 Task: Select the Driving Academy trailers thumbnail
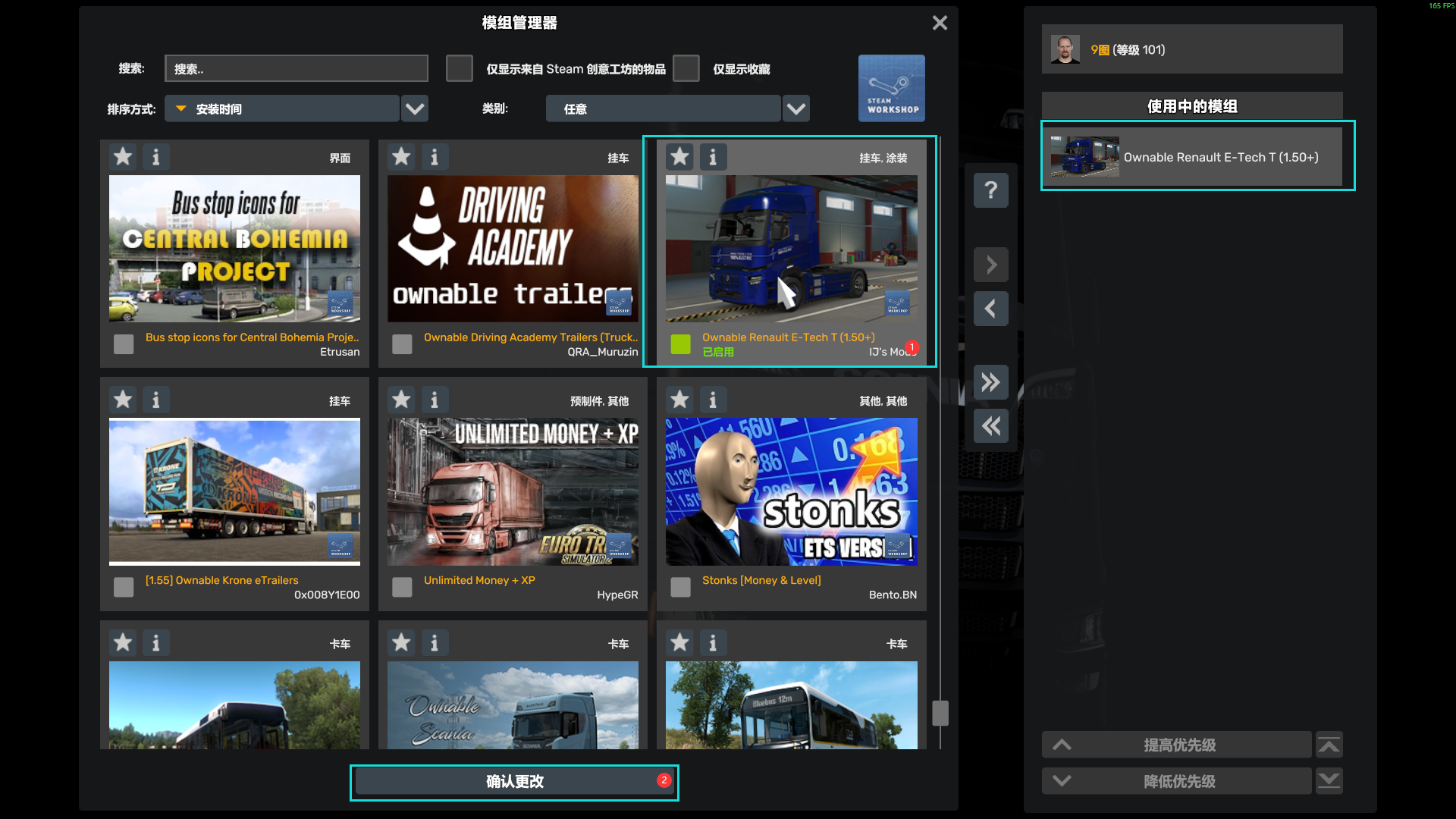coord(513,249)
